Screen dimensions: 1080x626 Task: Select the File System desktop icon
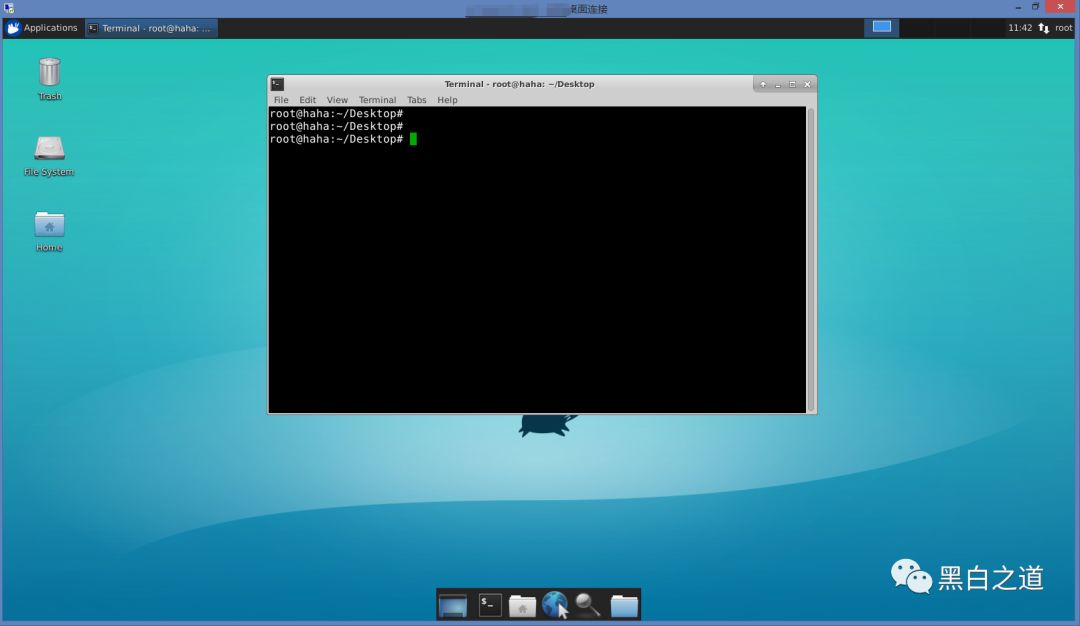point(49,150)
